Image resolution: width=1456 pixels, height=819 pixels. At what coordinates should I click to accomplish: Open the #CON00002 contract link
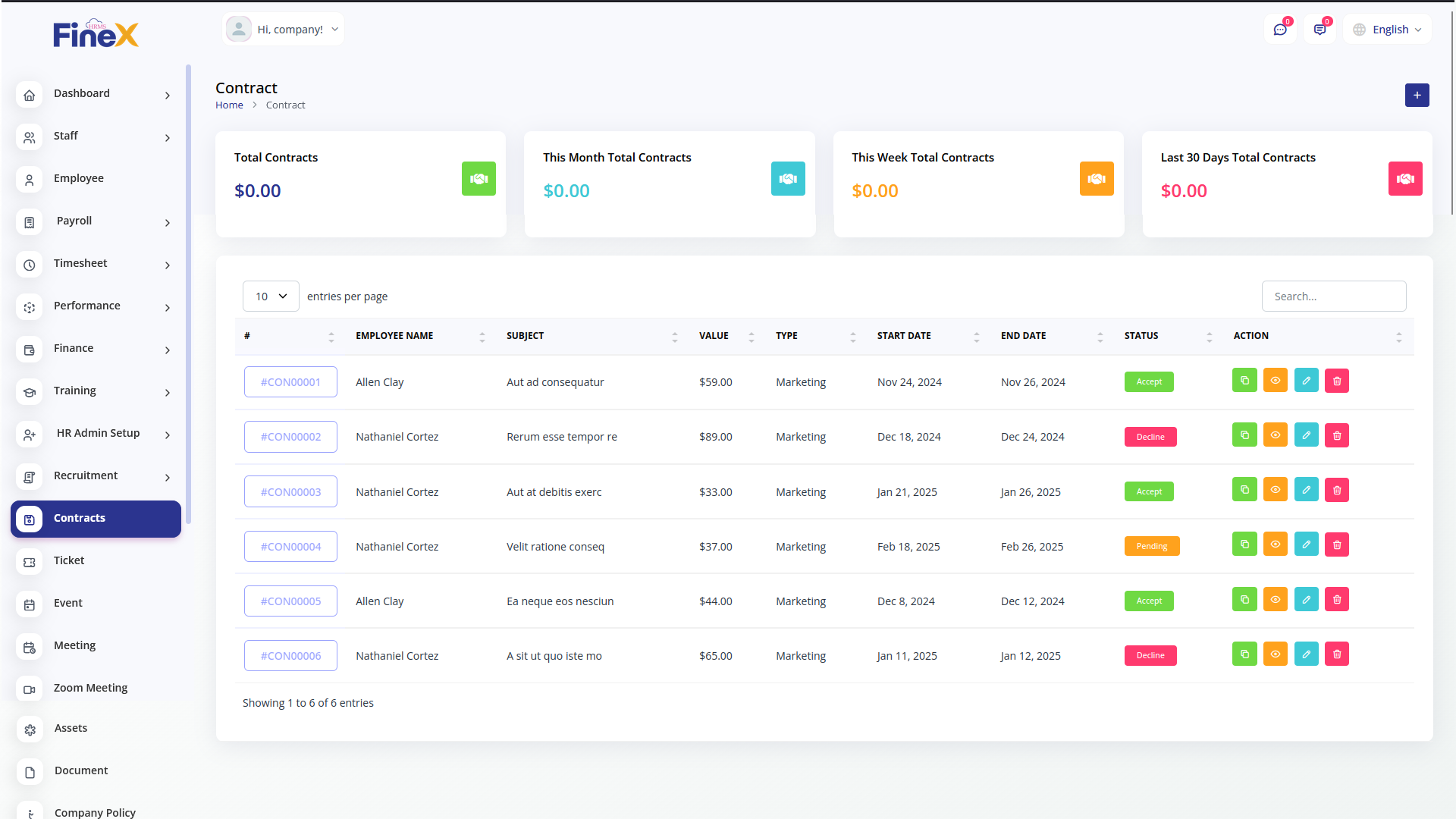click(290, 437)
